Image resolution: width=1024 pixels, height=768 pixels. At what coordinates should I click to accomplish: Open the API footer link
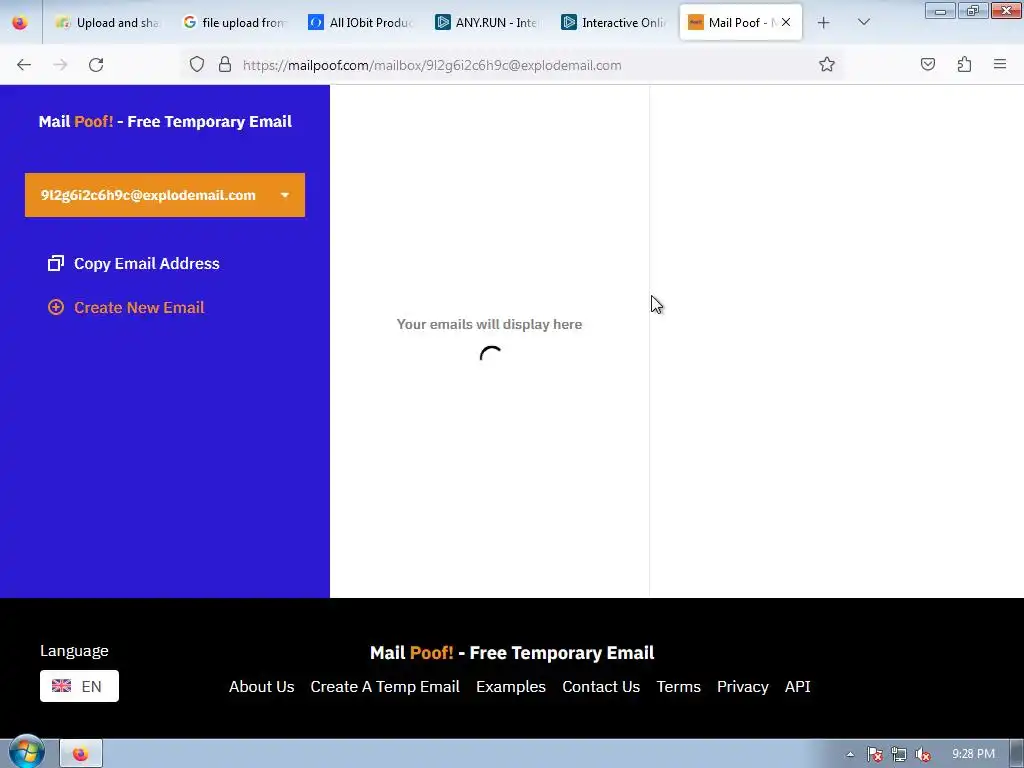(797, 686)
